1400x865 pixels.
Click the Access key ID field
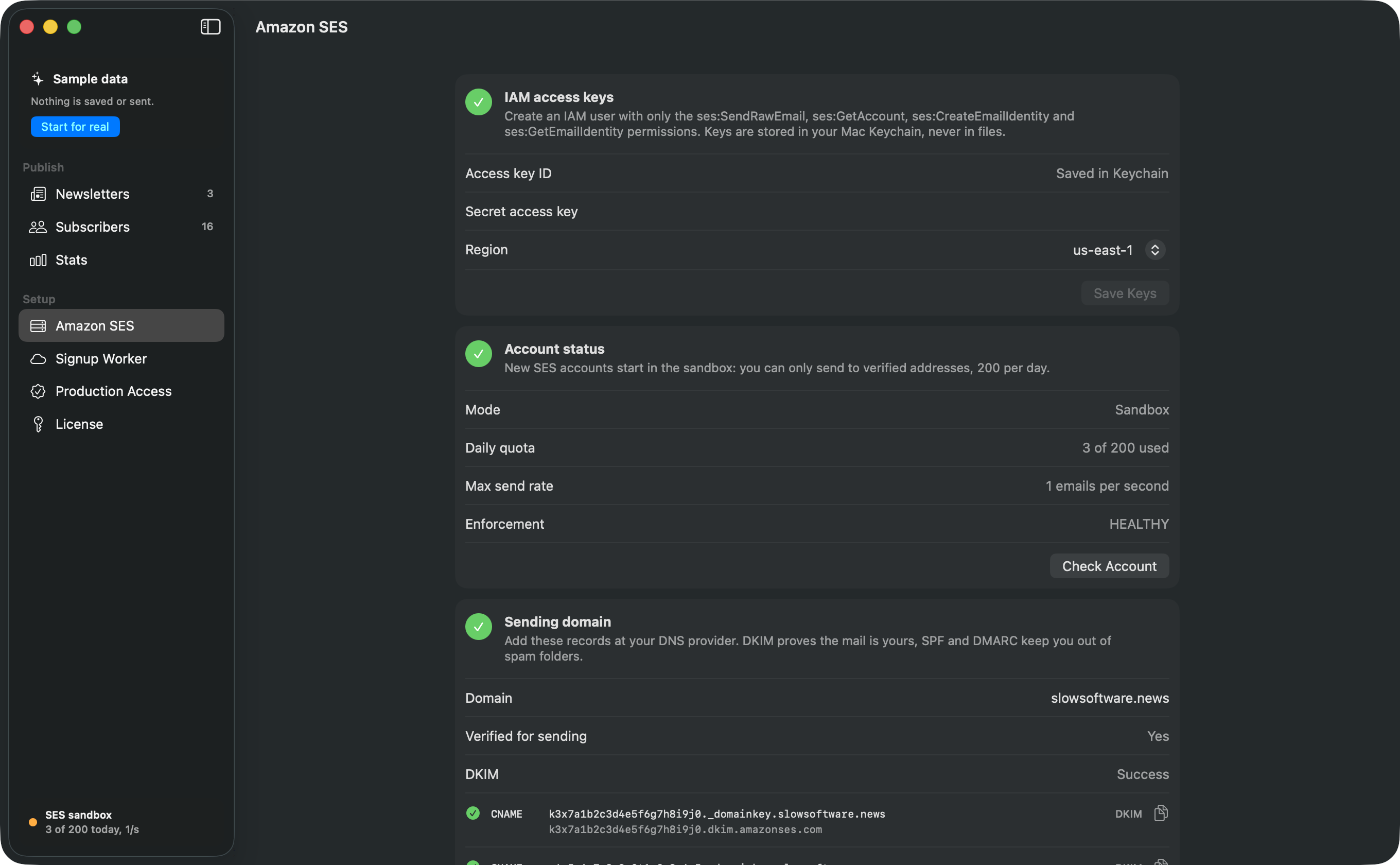point(817,174)
